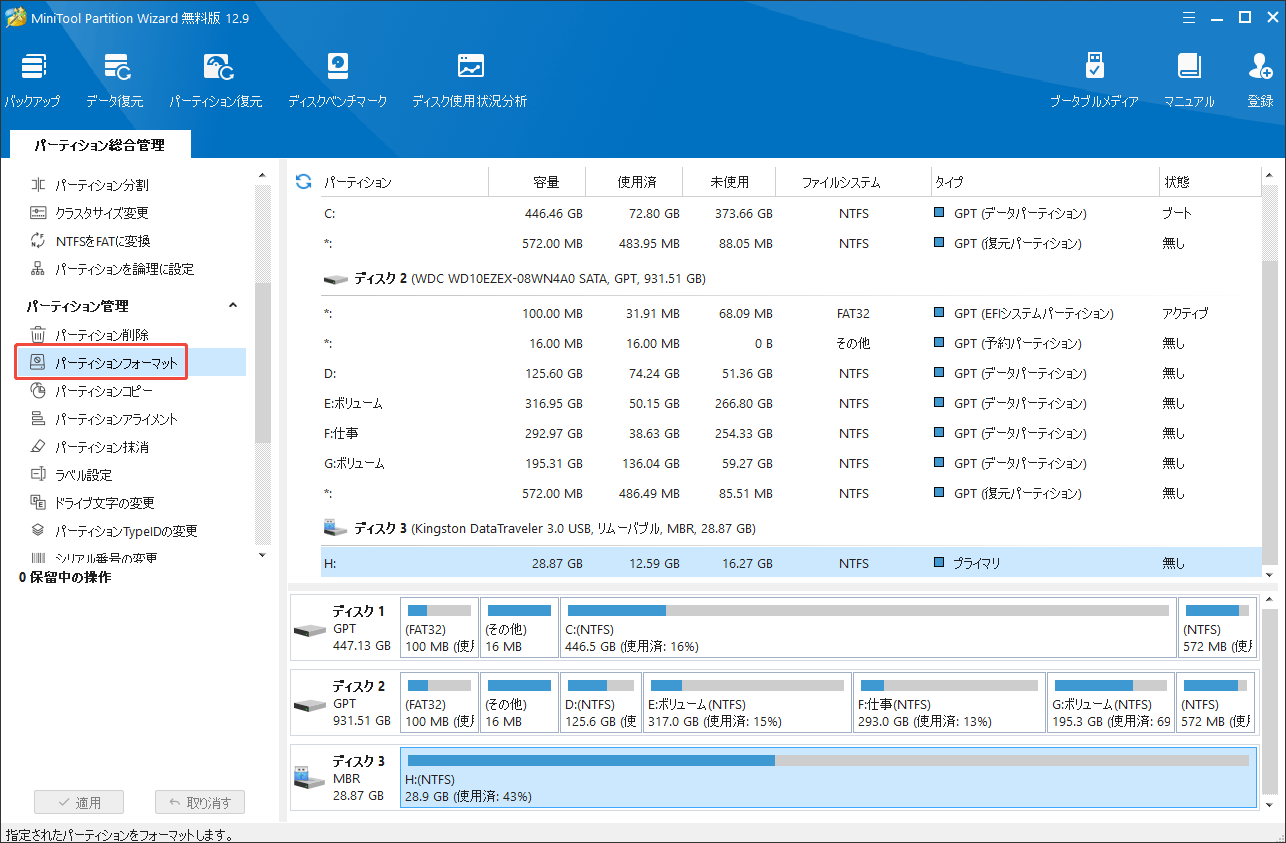The width and height of the screenshot is (1286, 843).
Task: Choose クラスタサイズ変更 option
Action: coord(90,213)
